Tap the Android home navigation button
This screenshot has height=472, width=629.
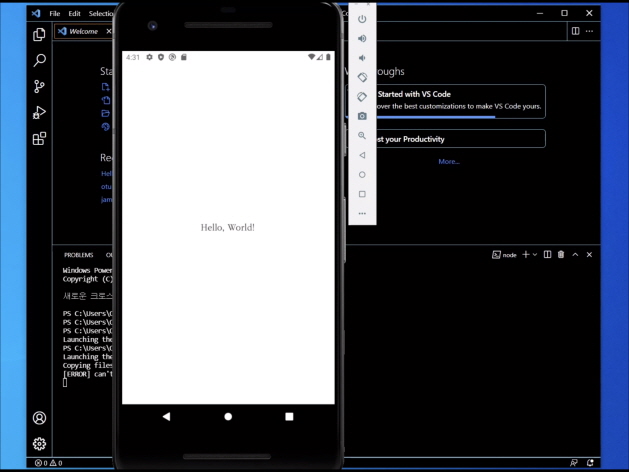[228, 417]
